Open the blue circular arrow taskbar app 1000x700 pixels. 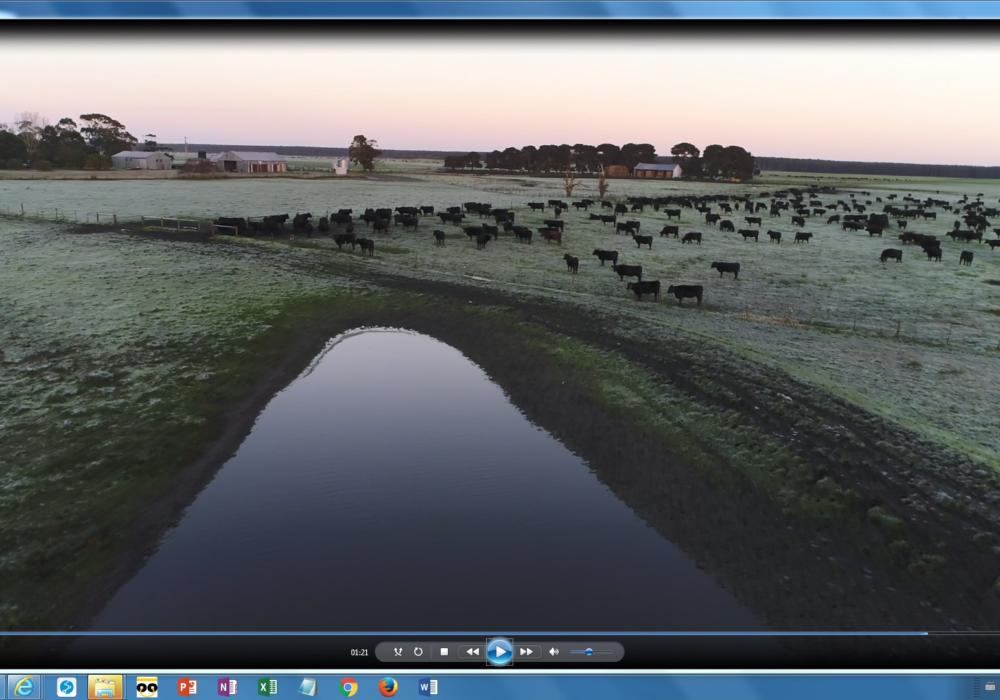(66, 687)
